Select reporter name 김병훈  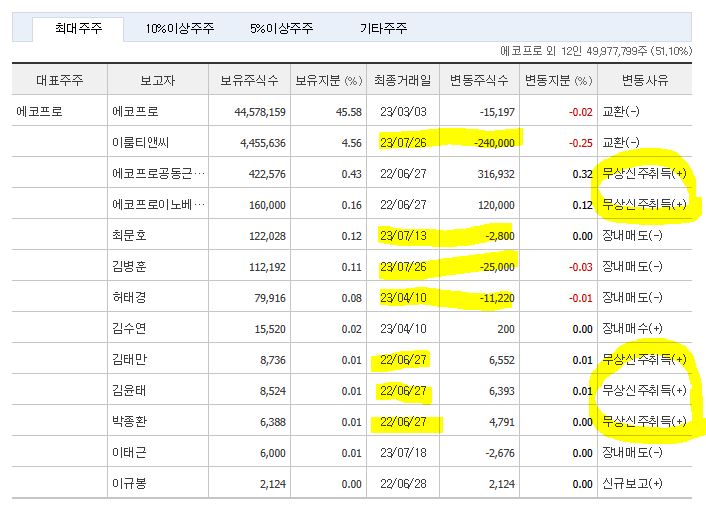pos(129,266)
